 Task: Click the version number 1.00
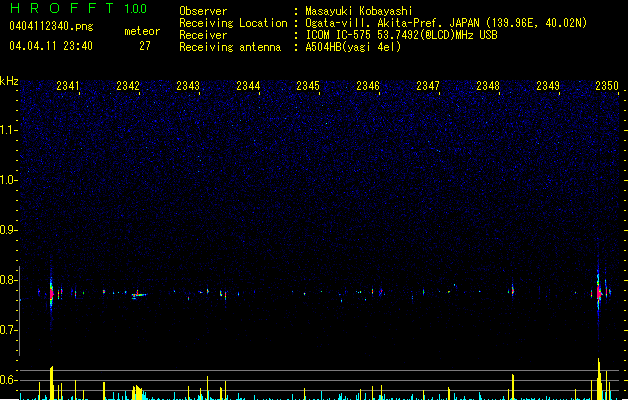(136, 9)
